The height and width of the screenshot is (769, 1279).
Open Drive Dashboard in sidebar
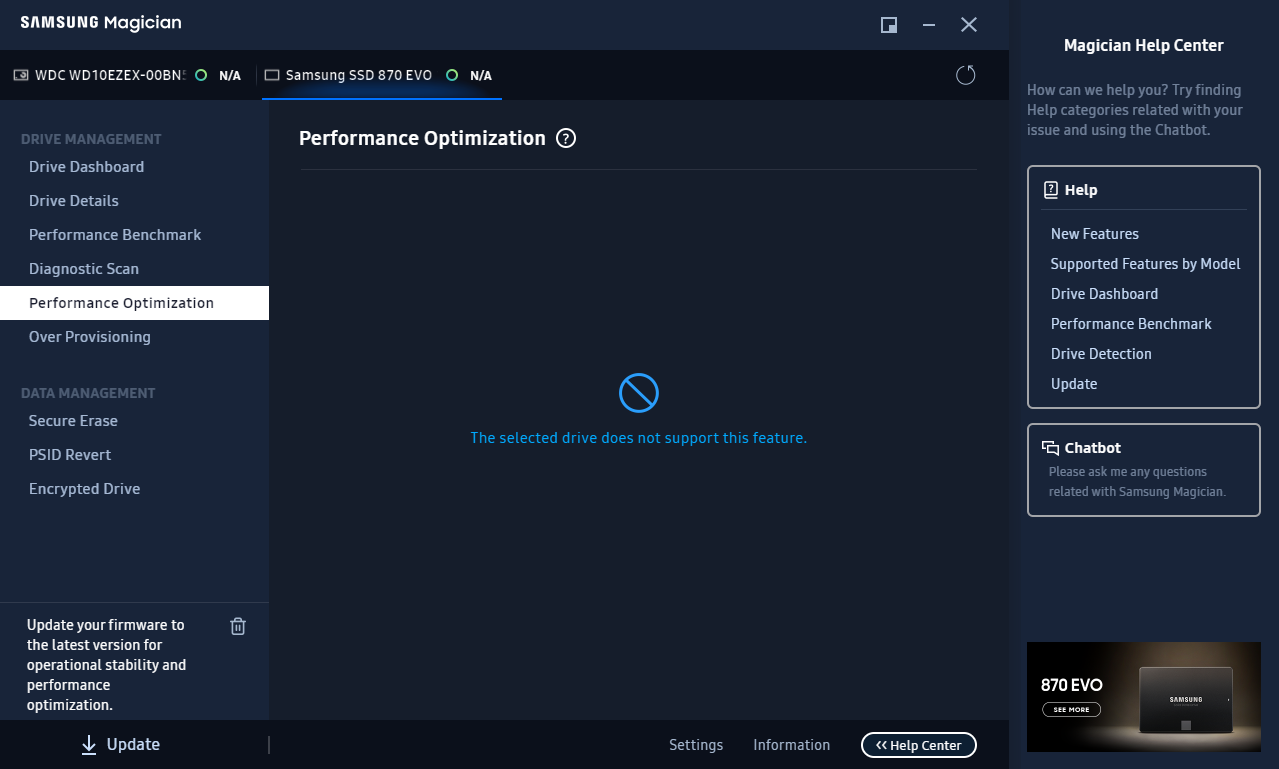coord(86,167)
